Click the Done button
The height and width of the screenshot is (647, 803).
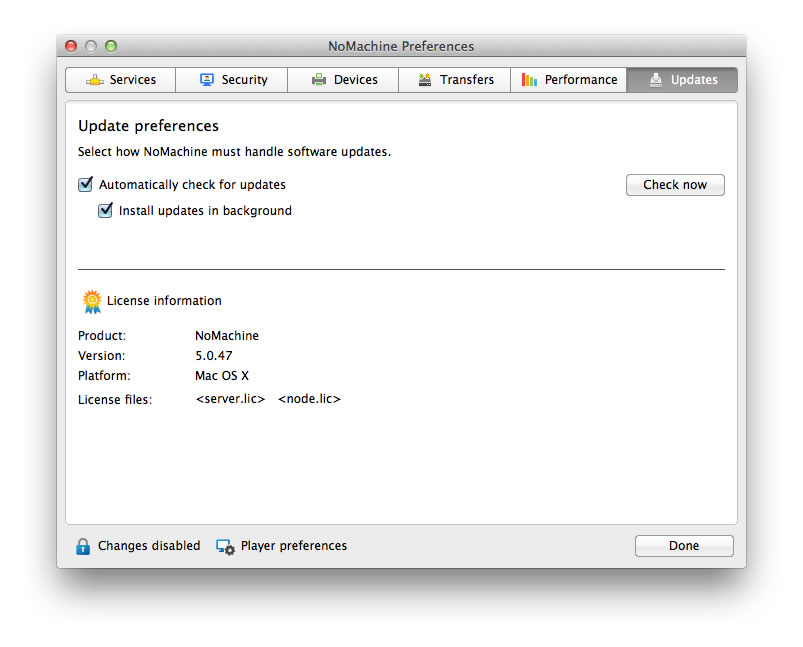684,546
